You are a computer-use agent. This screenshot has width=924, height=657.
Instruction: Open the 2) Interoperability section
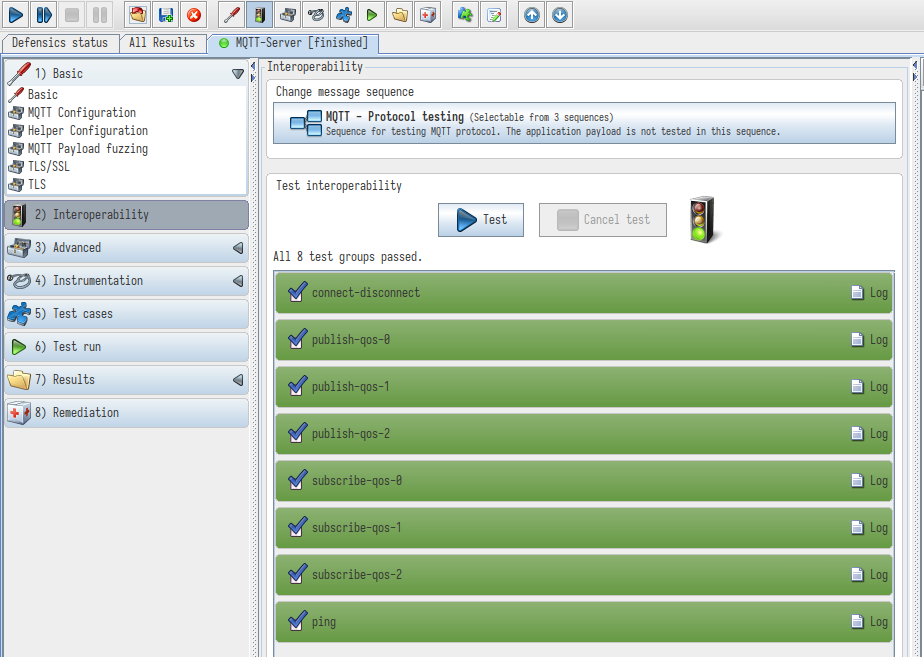[126, 214]
